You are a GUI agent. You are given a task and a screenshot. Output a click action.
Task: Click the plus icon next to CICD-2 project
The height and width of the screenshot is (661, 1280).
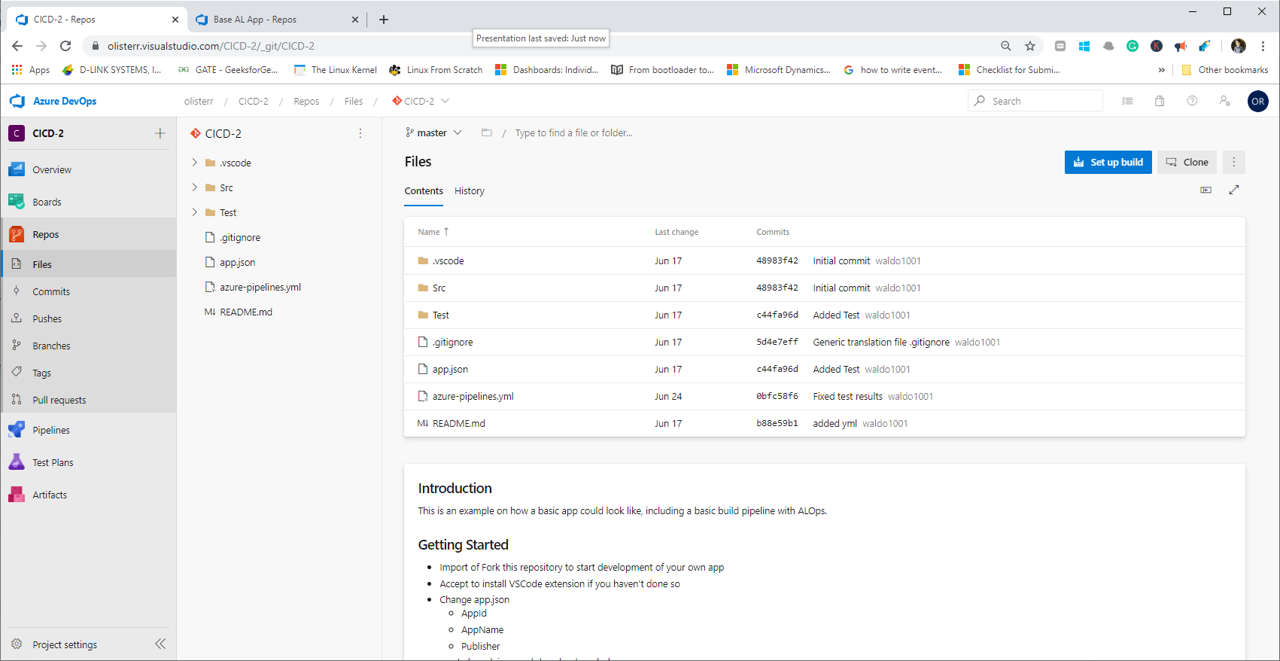tap(160, 133)
